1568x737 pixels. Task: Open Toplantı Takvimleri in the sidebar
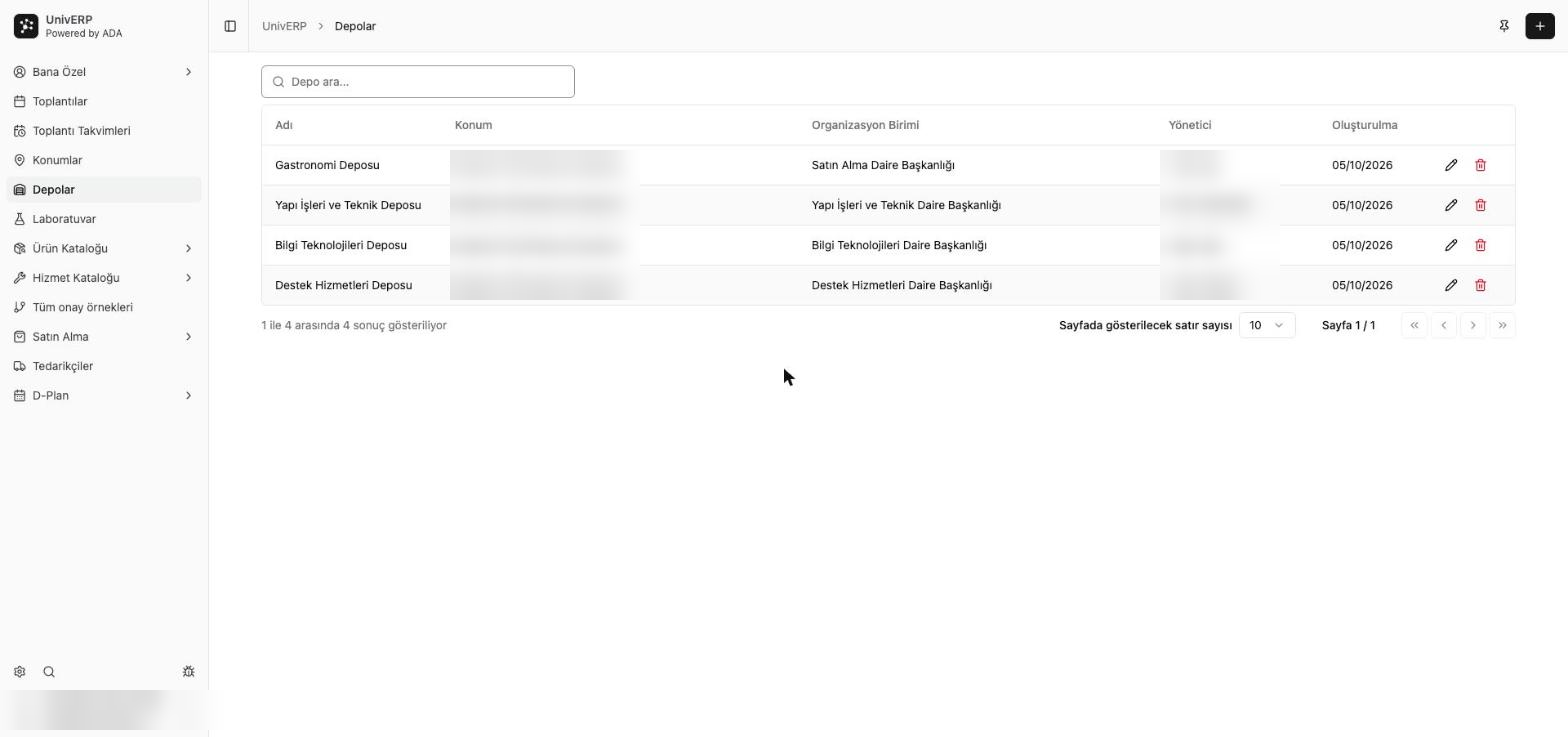click(104, 131)
